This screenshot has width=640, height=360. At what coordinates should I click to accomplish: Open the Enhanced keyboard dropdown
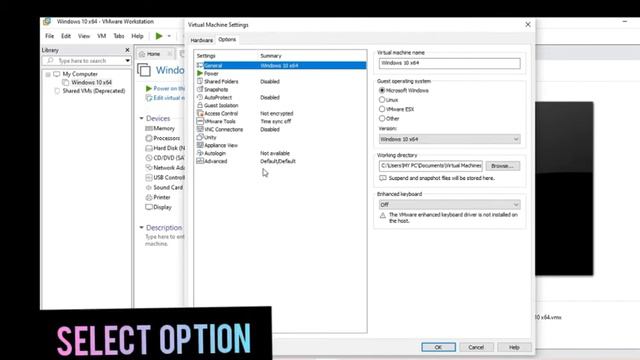pos(449,204)
